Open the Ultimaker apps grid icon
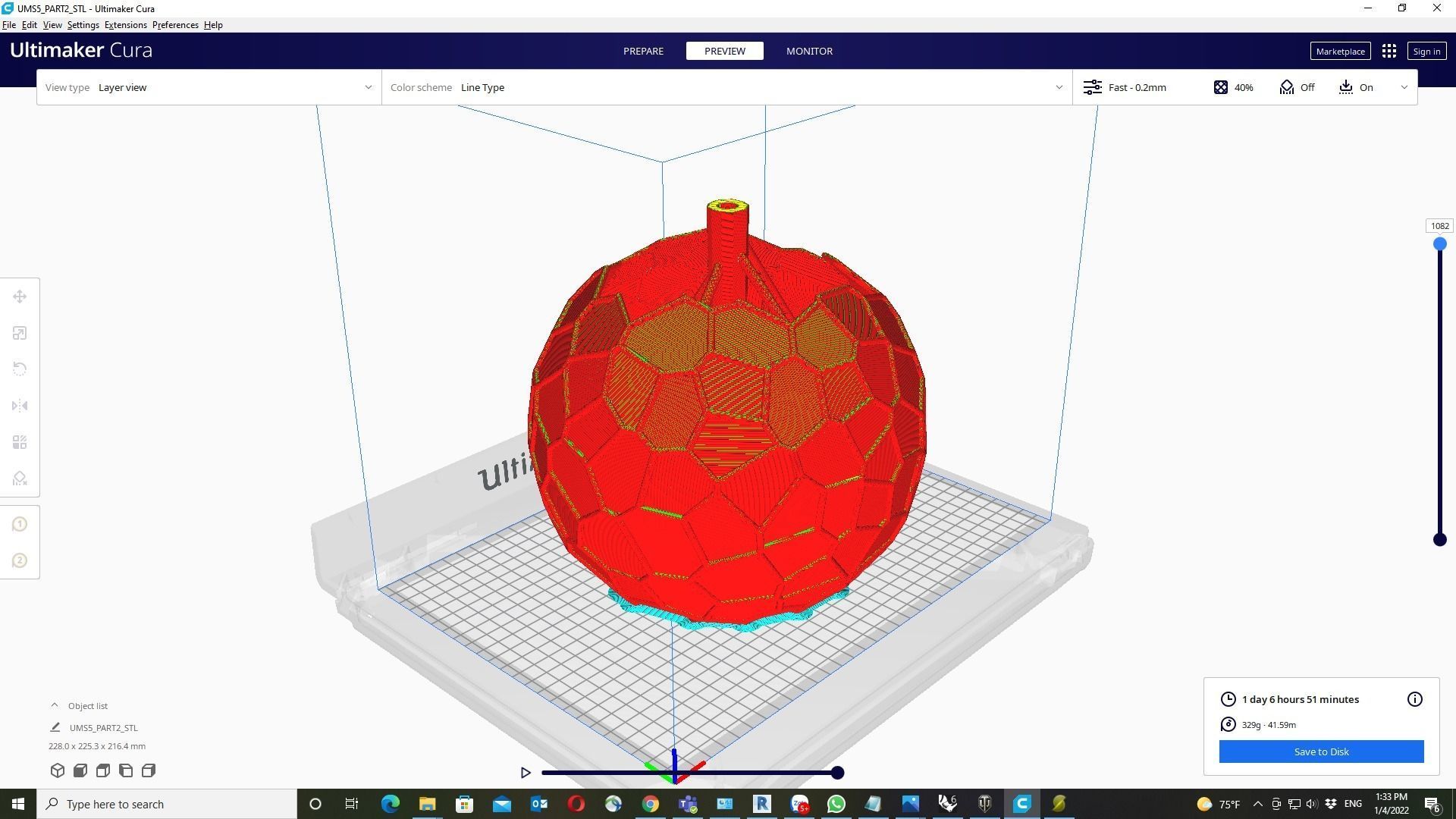Image resolution: width=1456 pixels, height=819 pixels. point(1389,51)
